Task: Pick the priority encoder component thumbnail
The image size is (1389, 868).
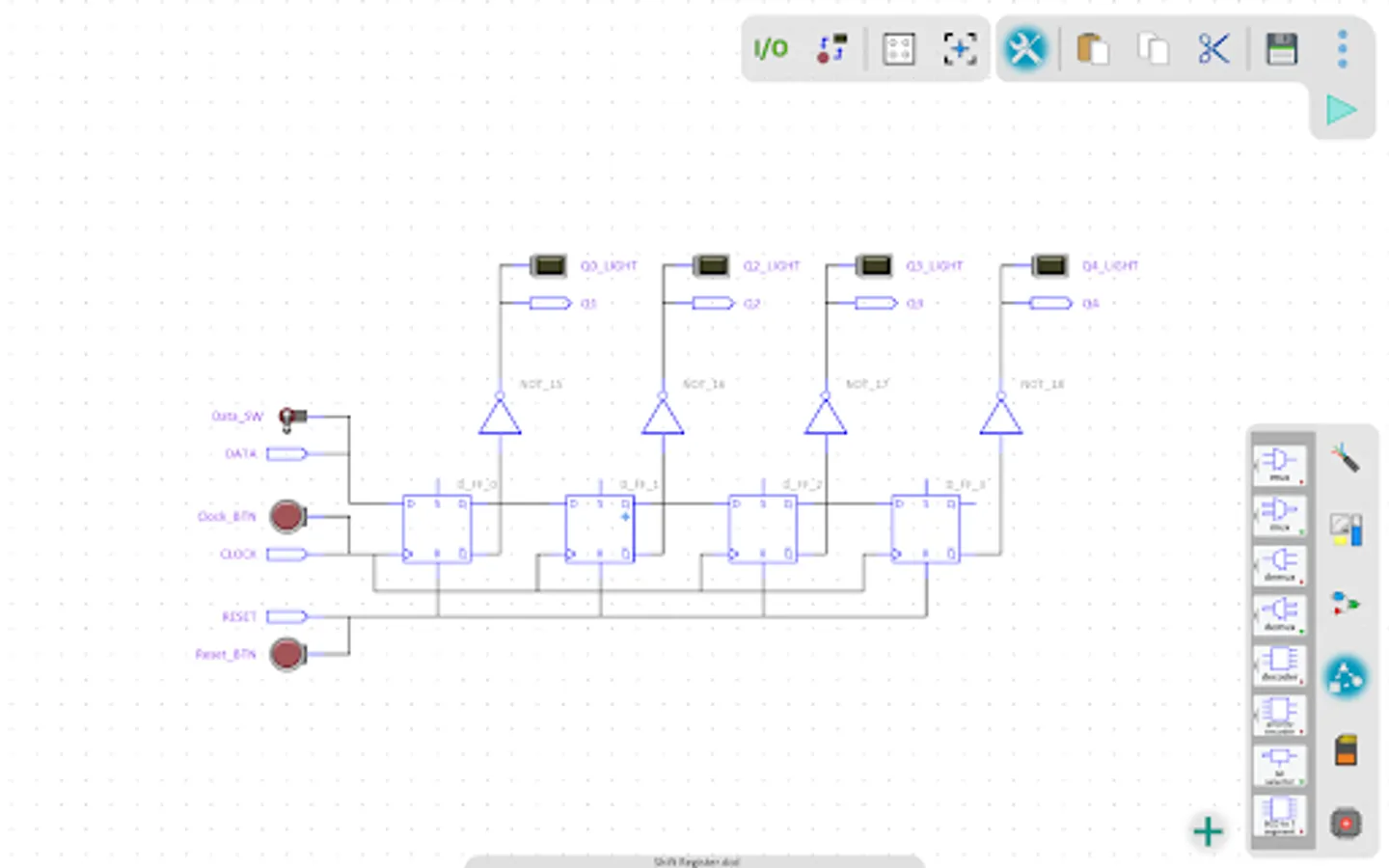Action: click(x=1280, y=715)
